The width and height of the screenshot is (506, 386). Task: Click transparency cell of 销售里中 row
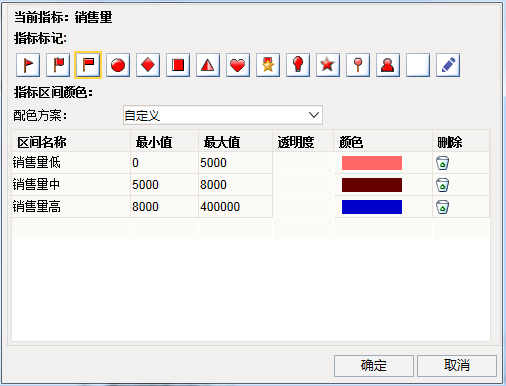click(x=303, y=185)
